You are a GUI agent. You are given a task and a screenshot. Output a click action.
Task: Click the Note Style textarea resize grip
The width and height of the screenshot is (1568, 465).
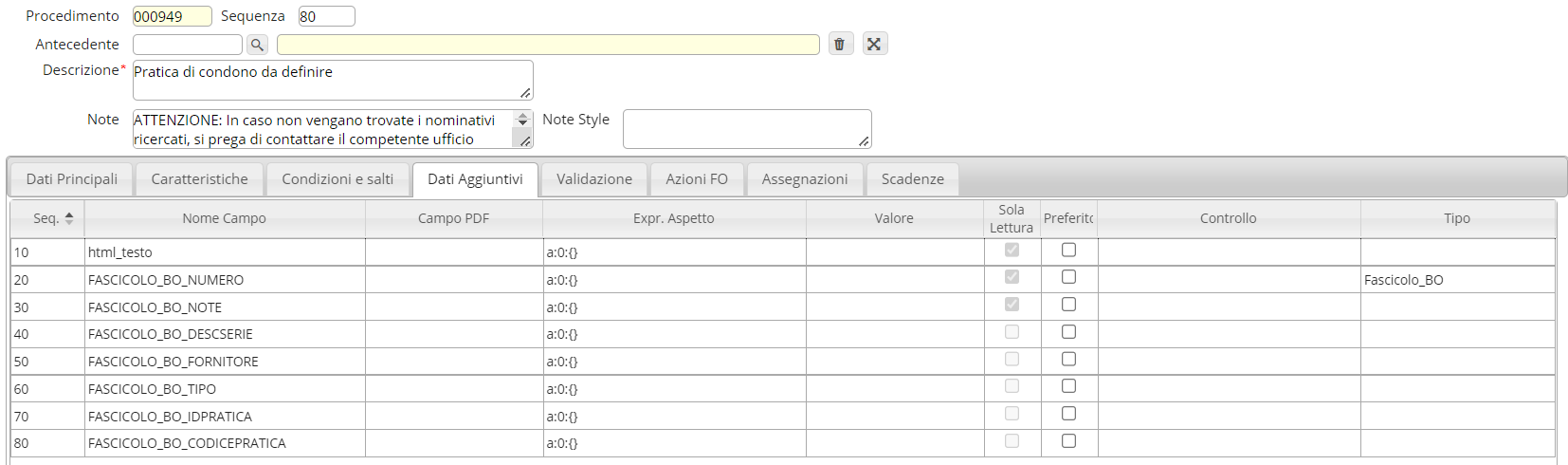(x=864, y=141)
